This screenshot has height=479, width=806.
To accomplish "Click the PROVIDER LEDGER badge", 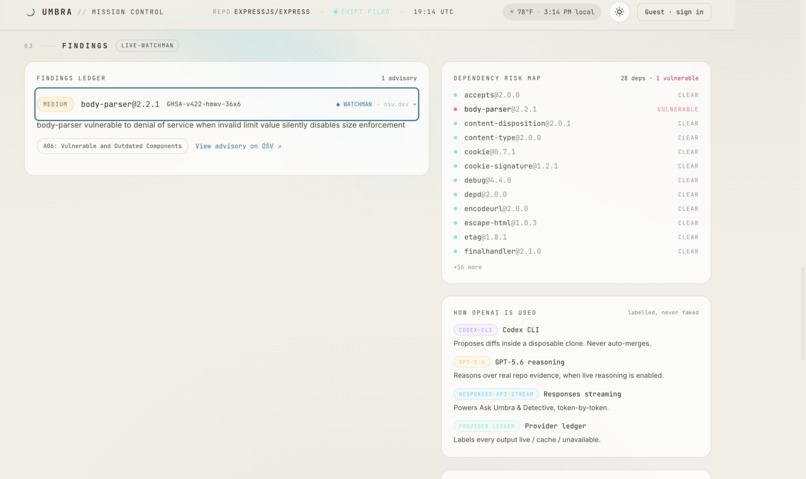I will [x=486, y=426].
